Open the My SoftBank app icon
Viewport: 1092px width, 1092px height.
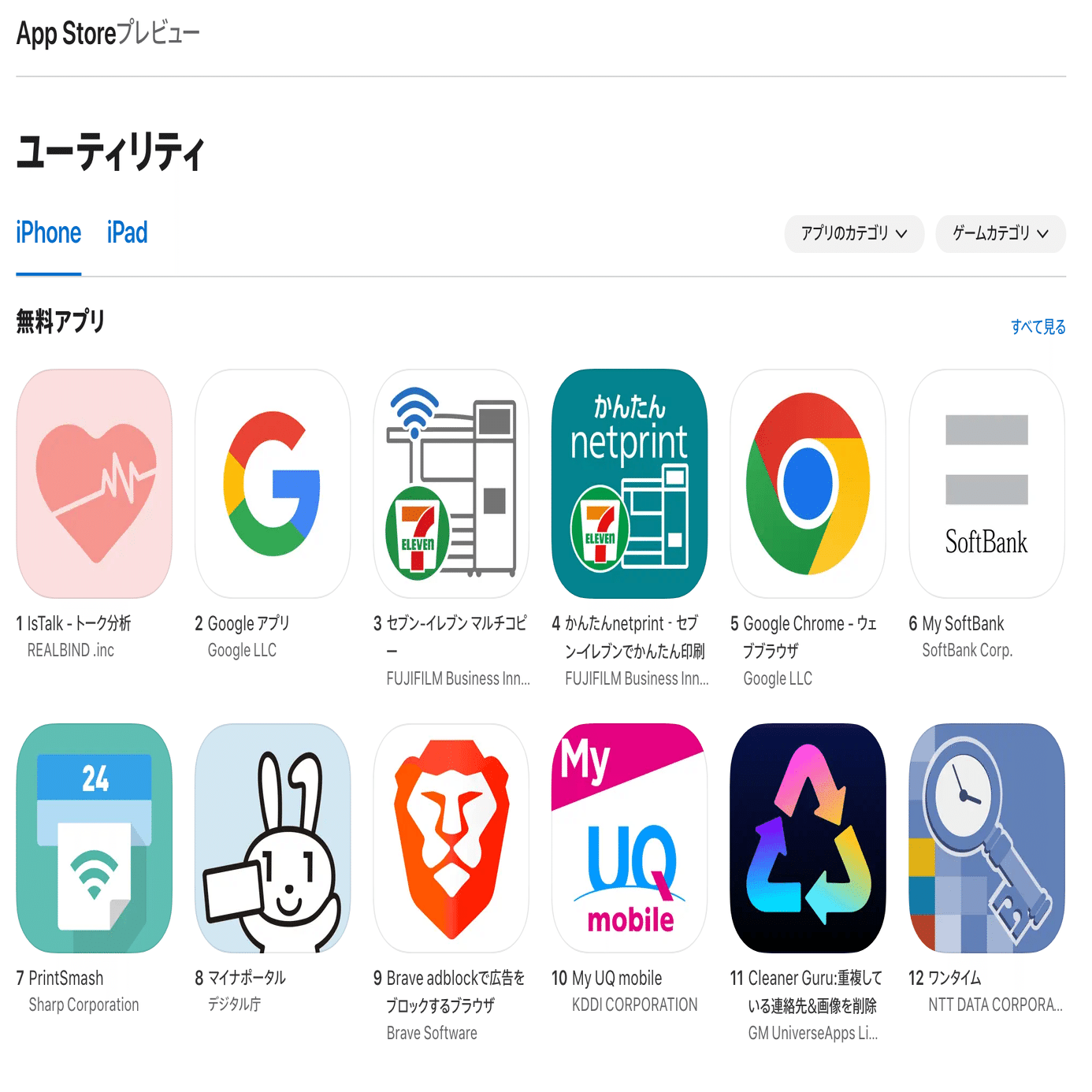(986, 484)
